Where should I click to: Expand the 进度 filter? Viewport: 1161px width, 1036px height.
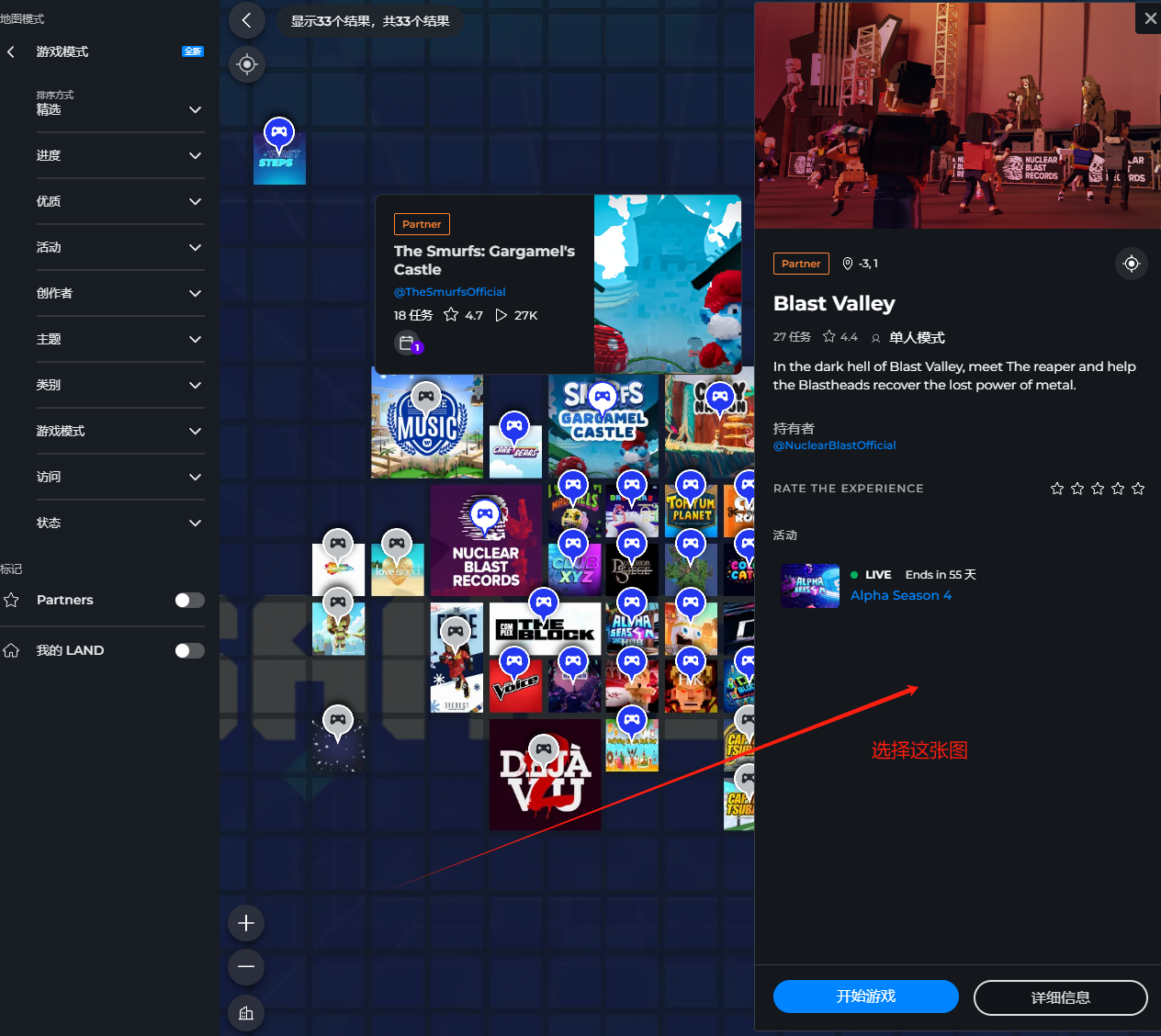pyautogui.click(x=119, y=155)
